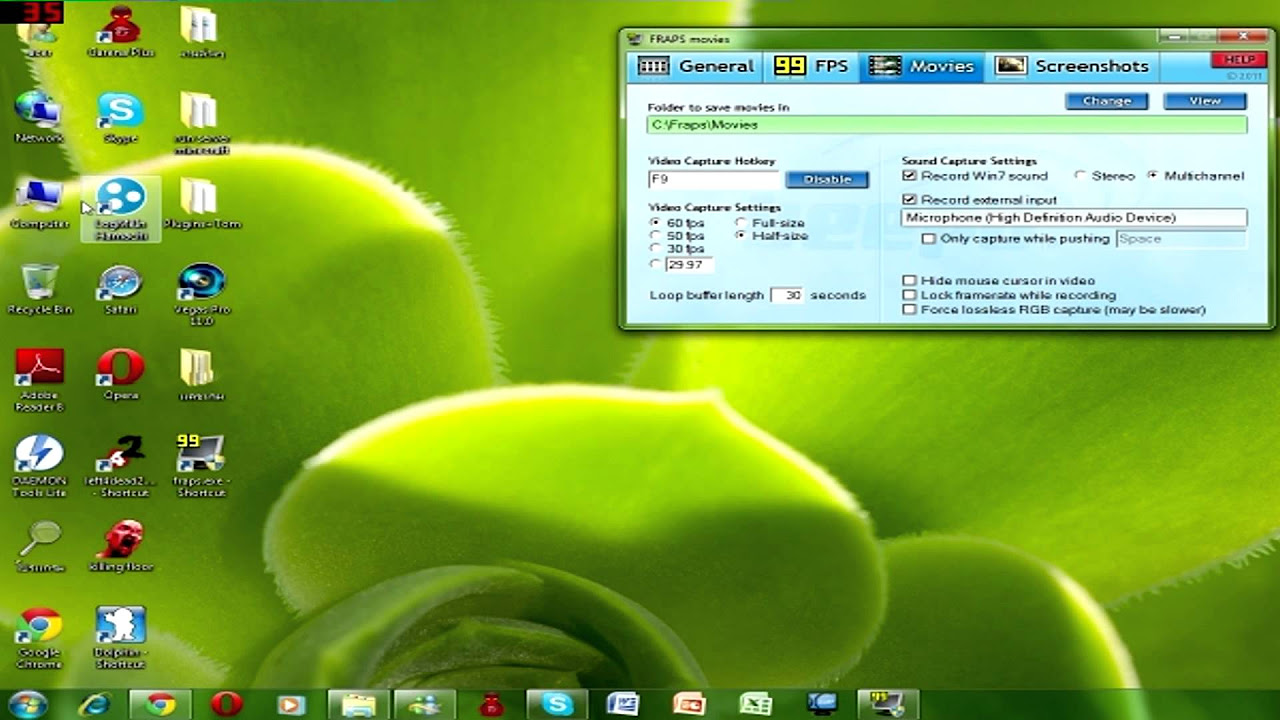Image resolution: width=1280 pixels, height=720 pixels.
Task: Open the magnifying glass desktop icon
Action: (39, 547)
